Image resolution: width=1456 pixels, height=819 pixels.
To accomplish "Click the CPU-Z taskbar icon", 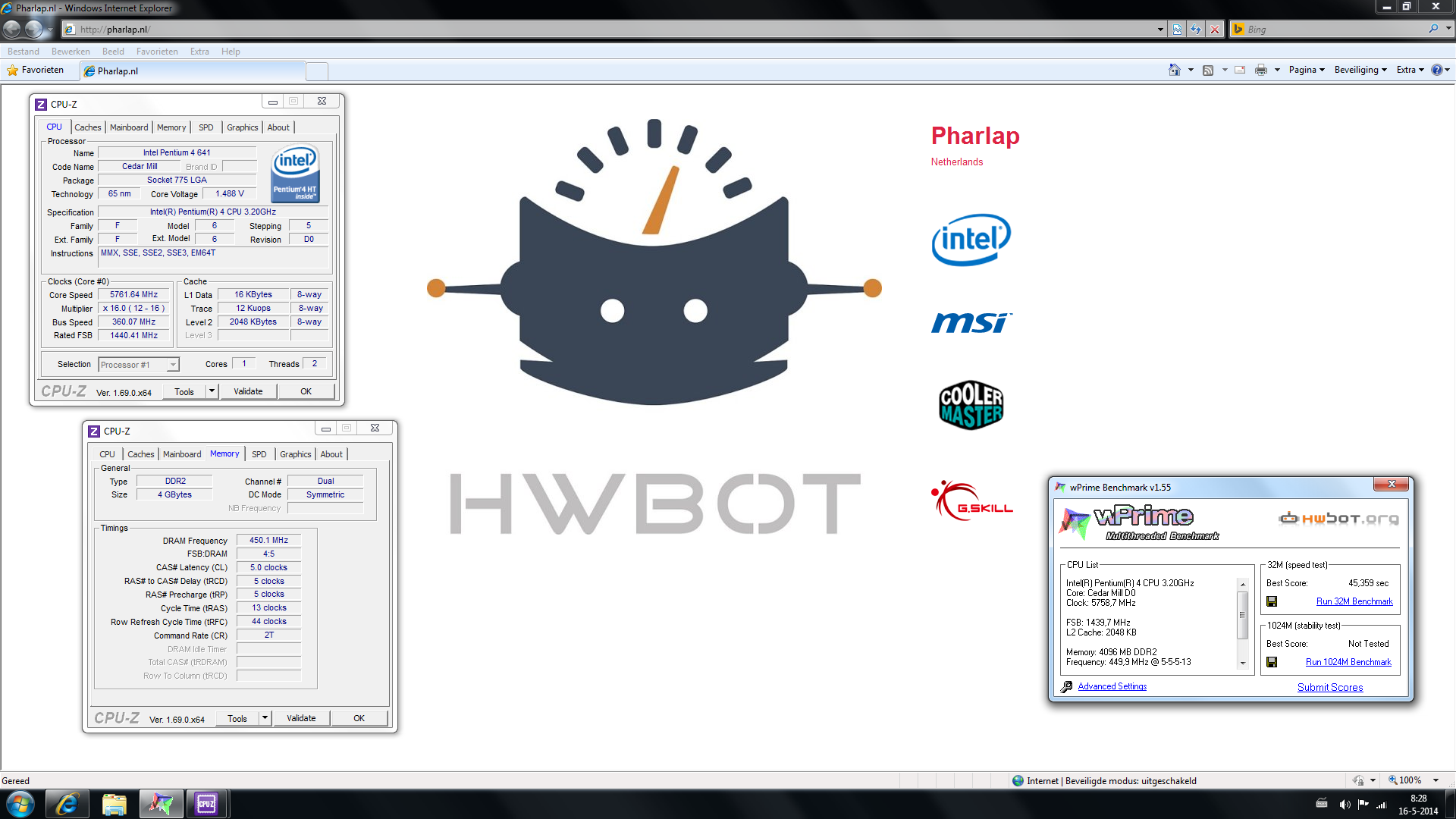I will point(207,804).
